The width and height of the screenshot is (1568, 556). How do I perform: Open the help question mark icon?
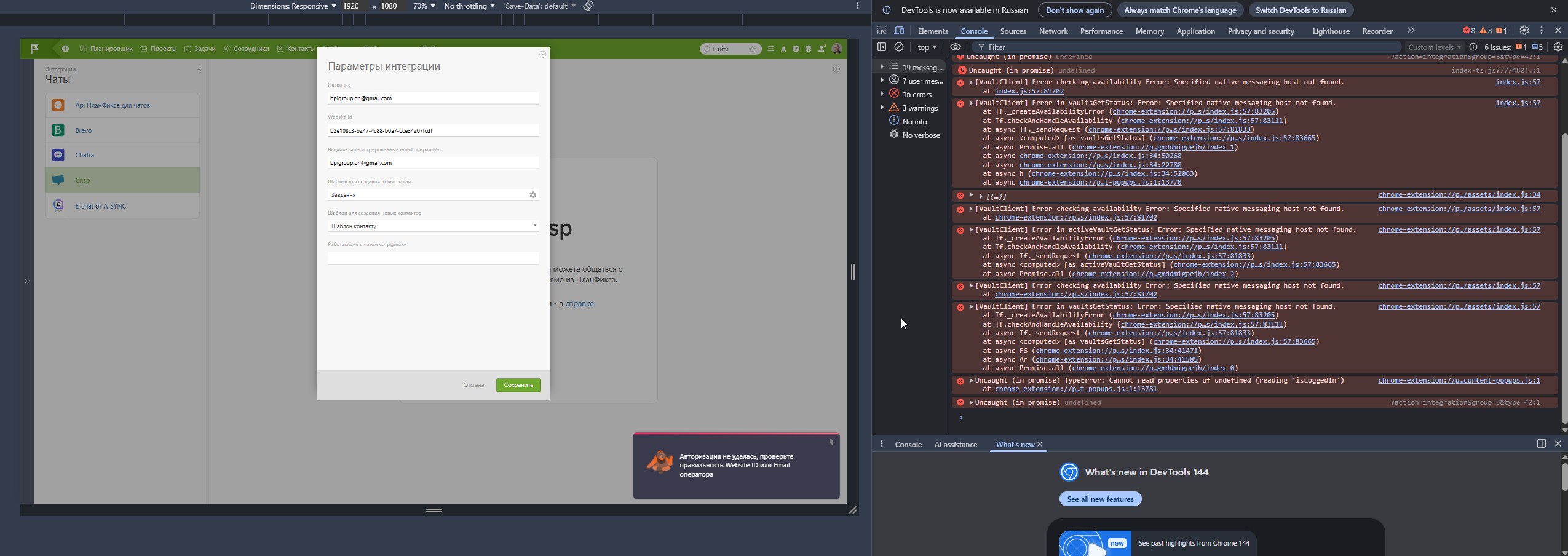click(796, 49)
